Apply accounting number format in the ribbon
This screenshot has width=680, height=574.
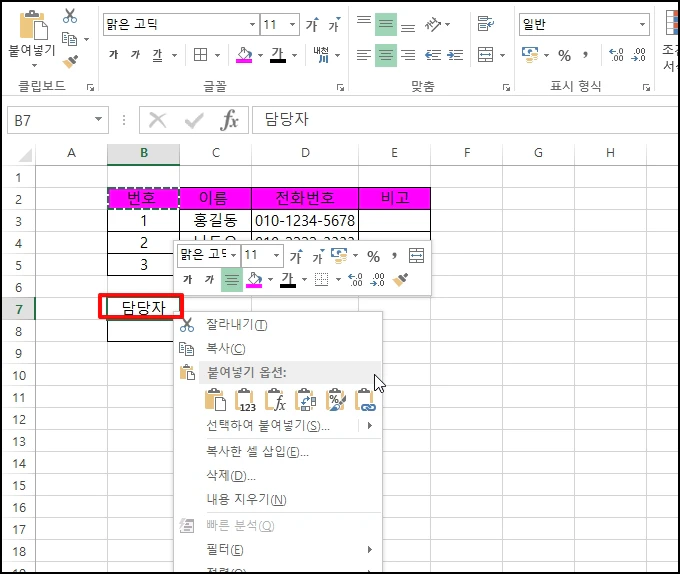(x=530, y=55)
